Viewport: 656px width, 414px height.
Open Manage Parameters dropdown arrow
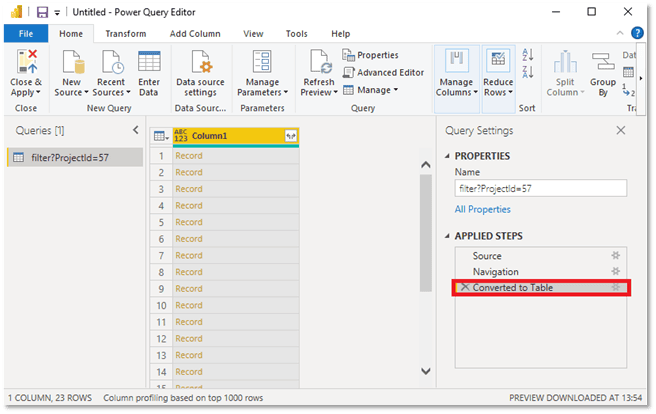pyautogui.click(x=286, y=92)
